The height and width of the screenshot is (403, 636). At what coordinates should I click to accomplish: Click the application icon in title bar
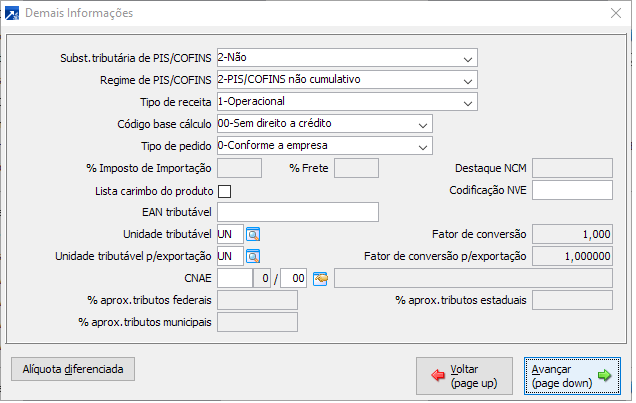[x=11, y=13]
